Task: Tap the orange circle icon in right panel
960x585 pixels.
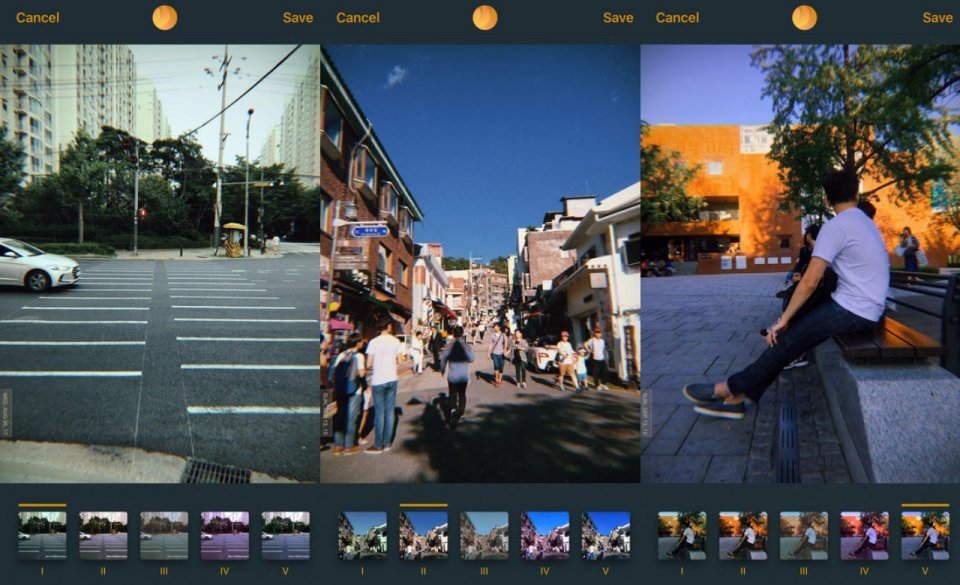Action: pos(804,17)
